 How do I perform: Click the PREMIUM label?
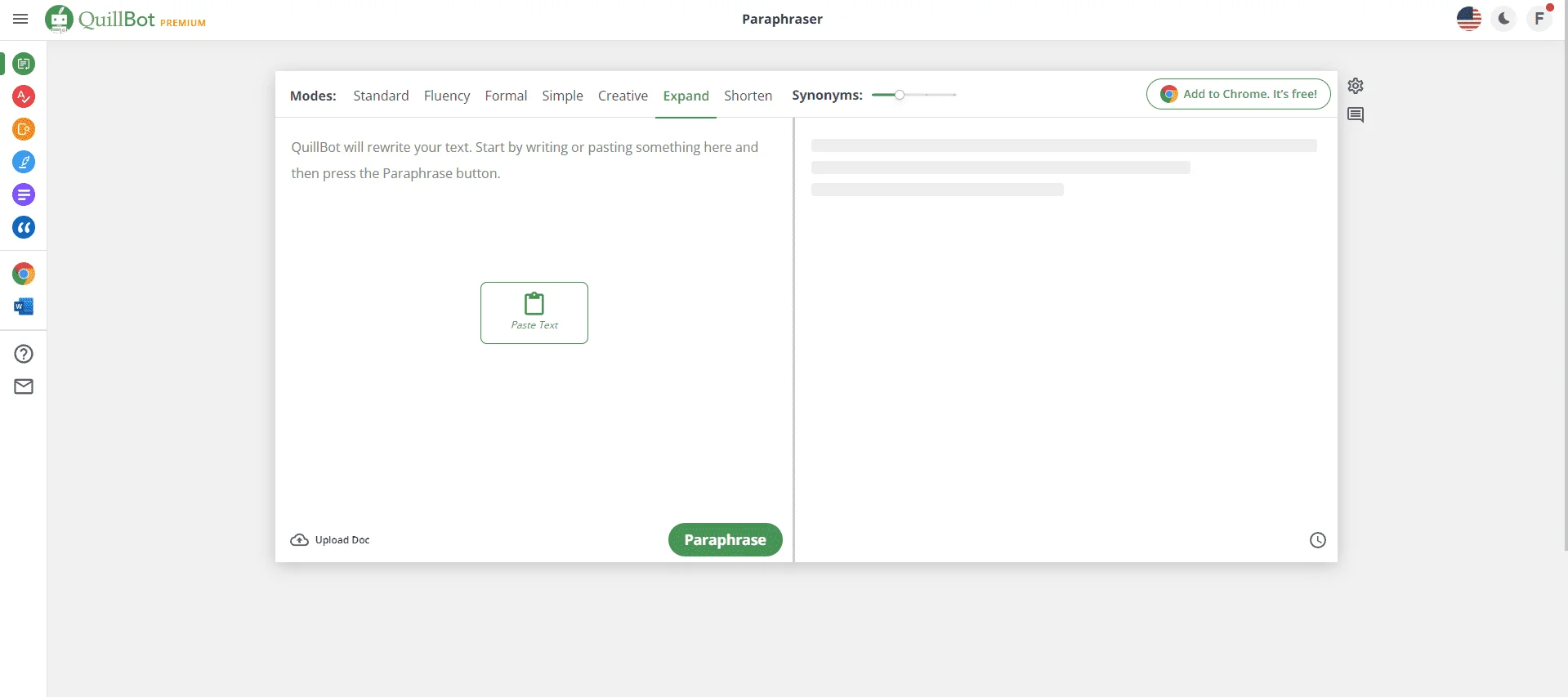point(183,23)
